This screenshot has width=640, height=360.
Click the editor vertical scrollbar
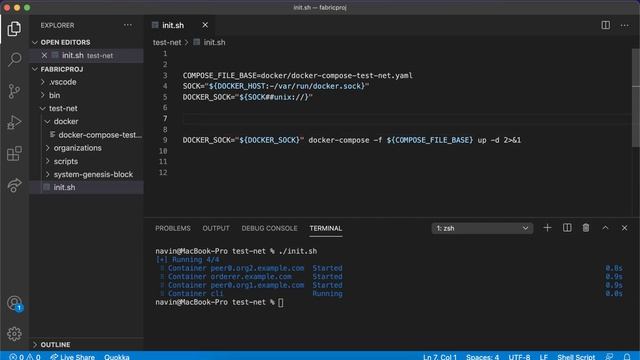pyautogui.click(x=636, y=98)
